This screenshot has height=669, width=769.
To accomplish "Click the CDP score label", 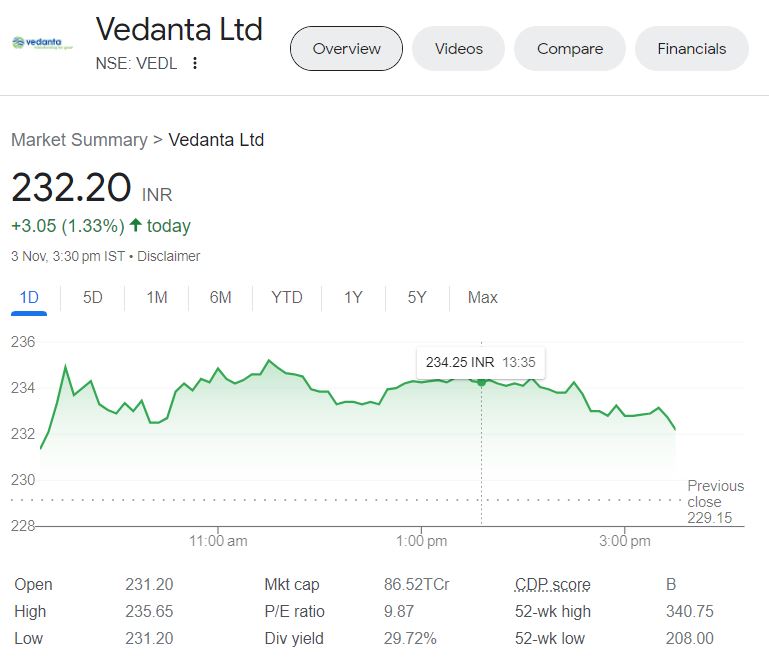I will click(552, 585).
